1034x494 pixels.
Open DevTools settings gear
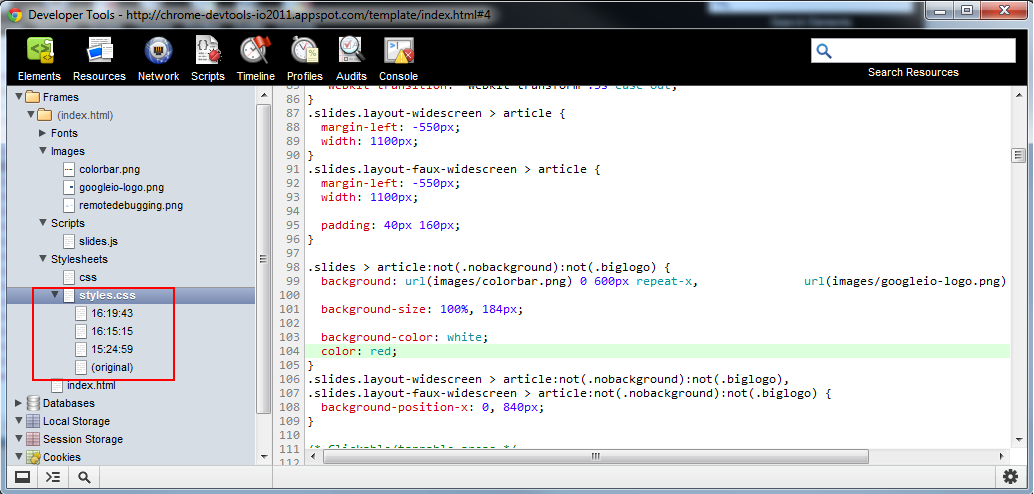click(1010, 477)
